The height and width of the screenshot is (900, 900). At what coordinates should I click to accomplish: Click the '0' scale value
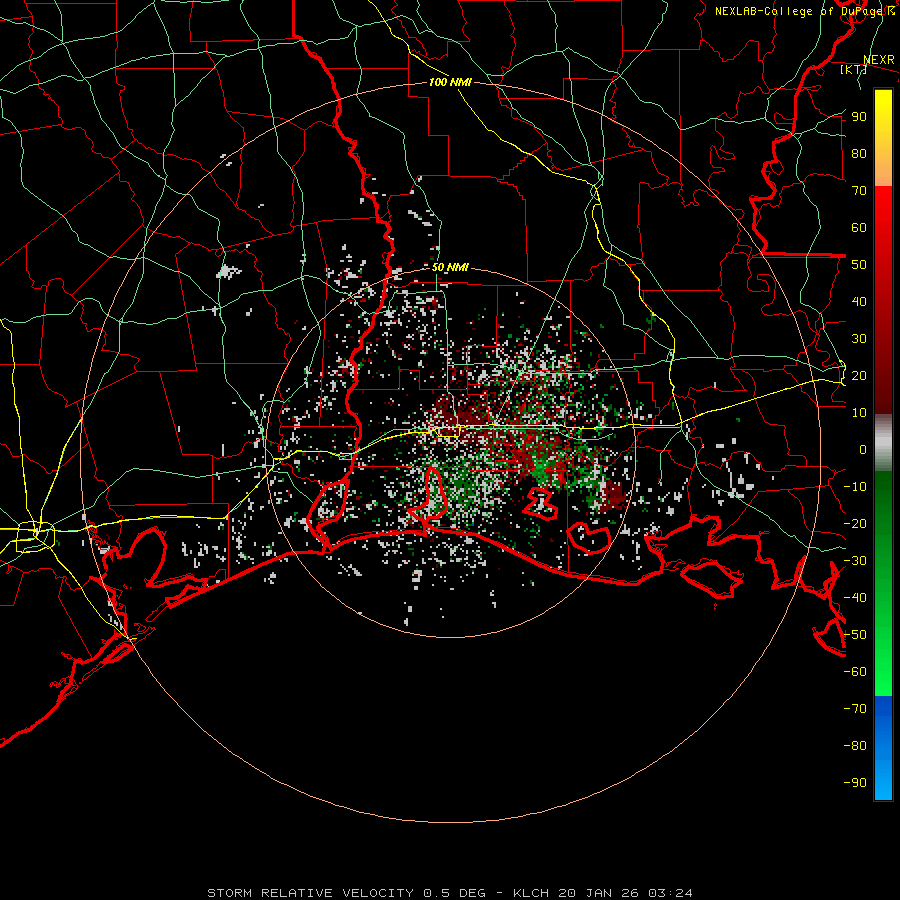(x=863, y=450)
